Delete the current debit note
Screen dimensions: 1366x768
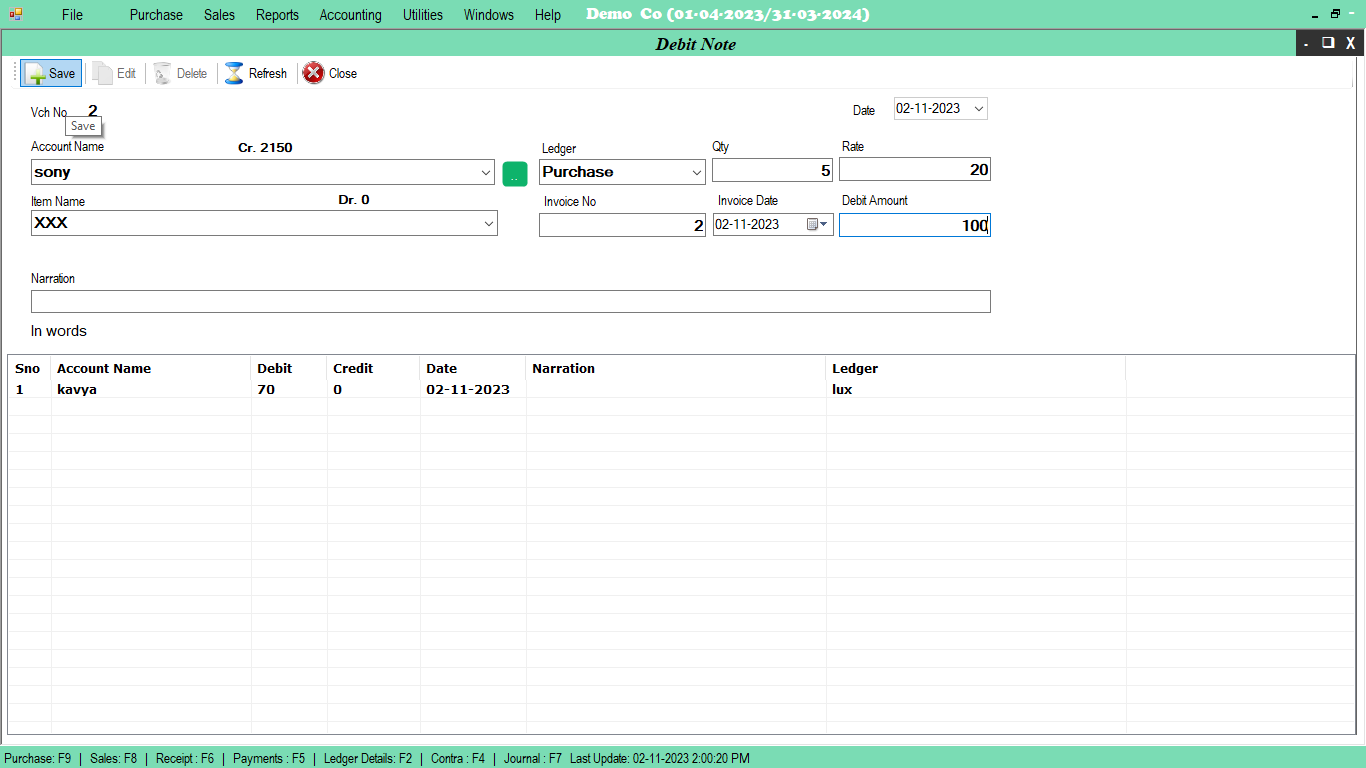click(x=180, y=73)
